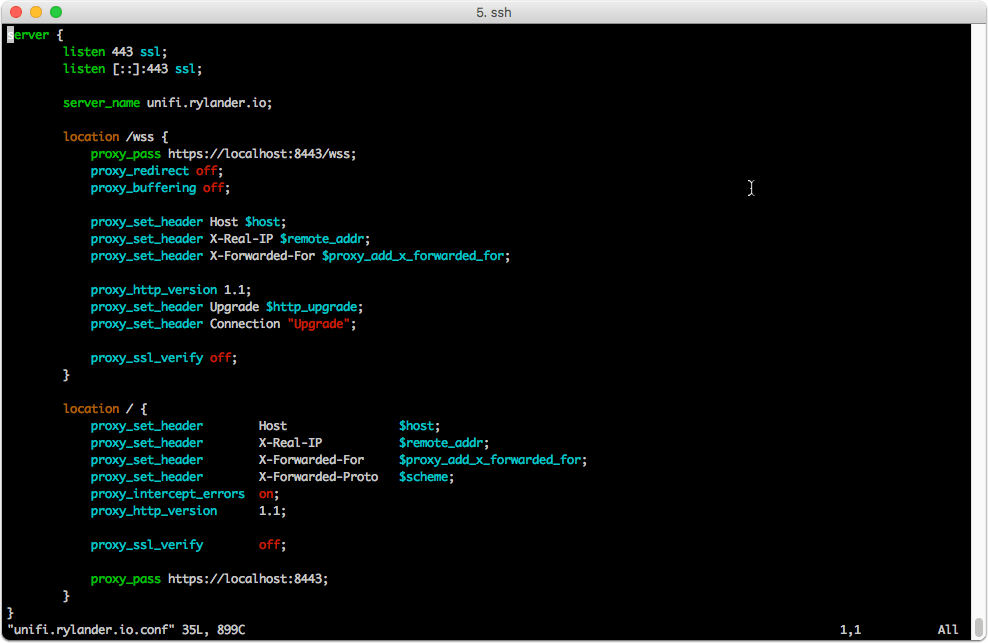The height and width of the screenshot is (643, 988).
Task: Click 'off' value of proxy_buffering
Action: tap(213, 188)
